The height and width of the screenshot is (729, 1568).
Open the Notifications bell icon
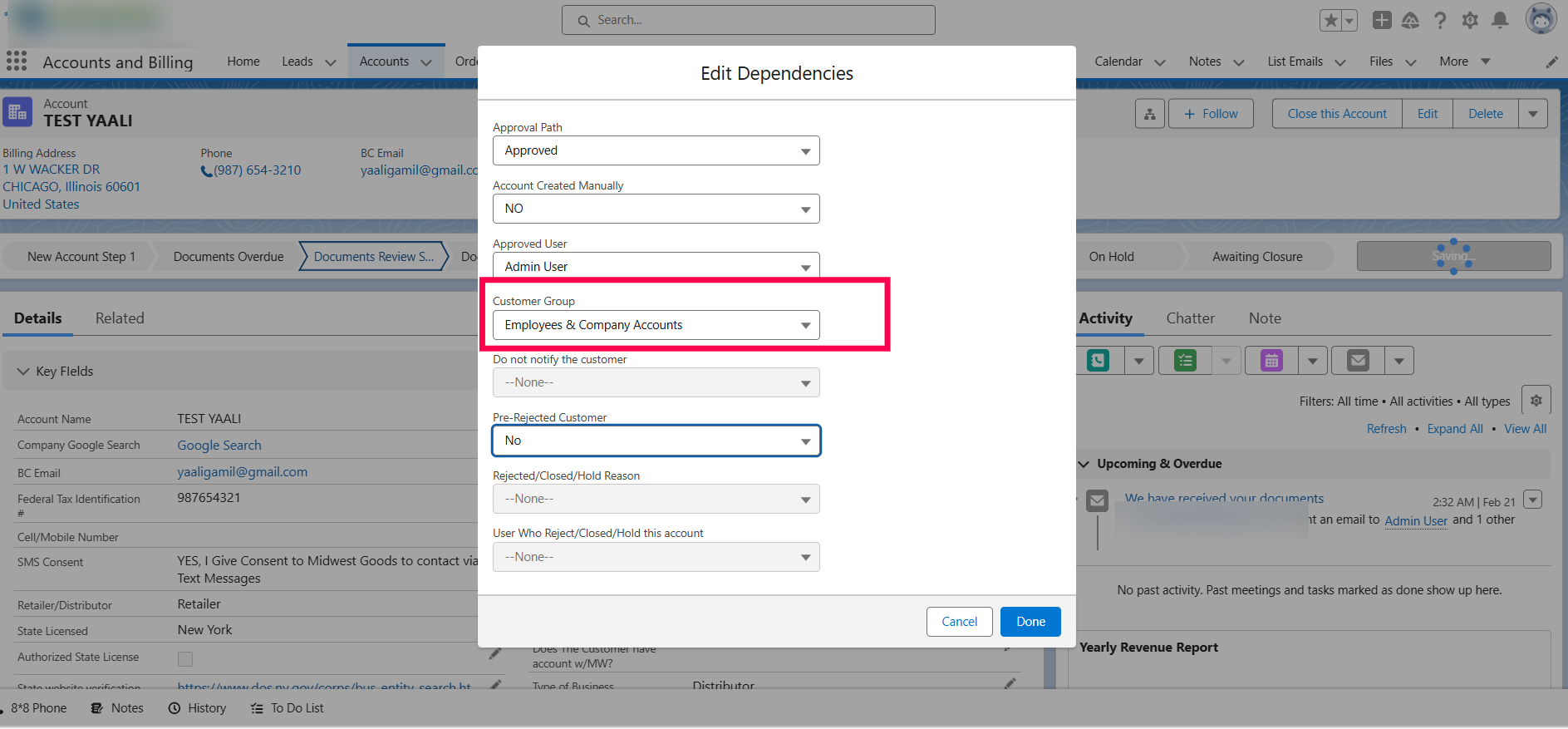1500,20
